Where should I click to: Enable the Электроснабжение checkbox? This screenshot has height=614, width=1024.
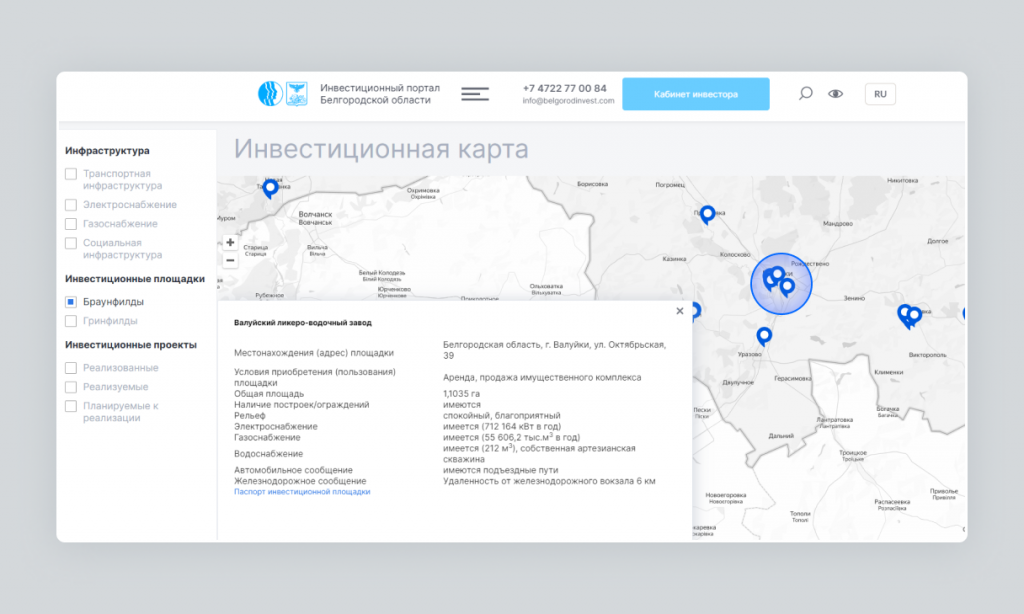[x=71, y=205]
